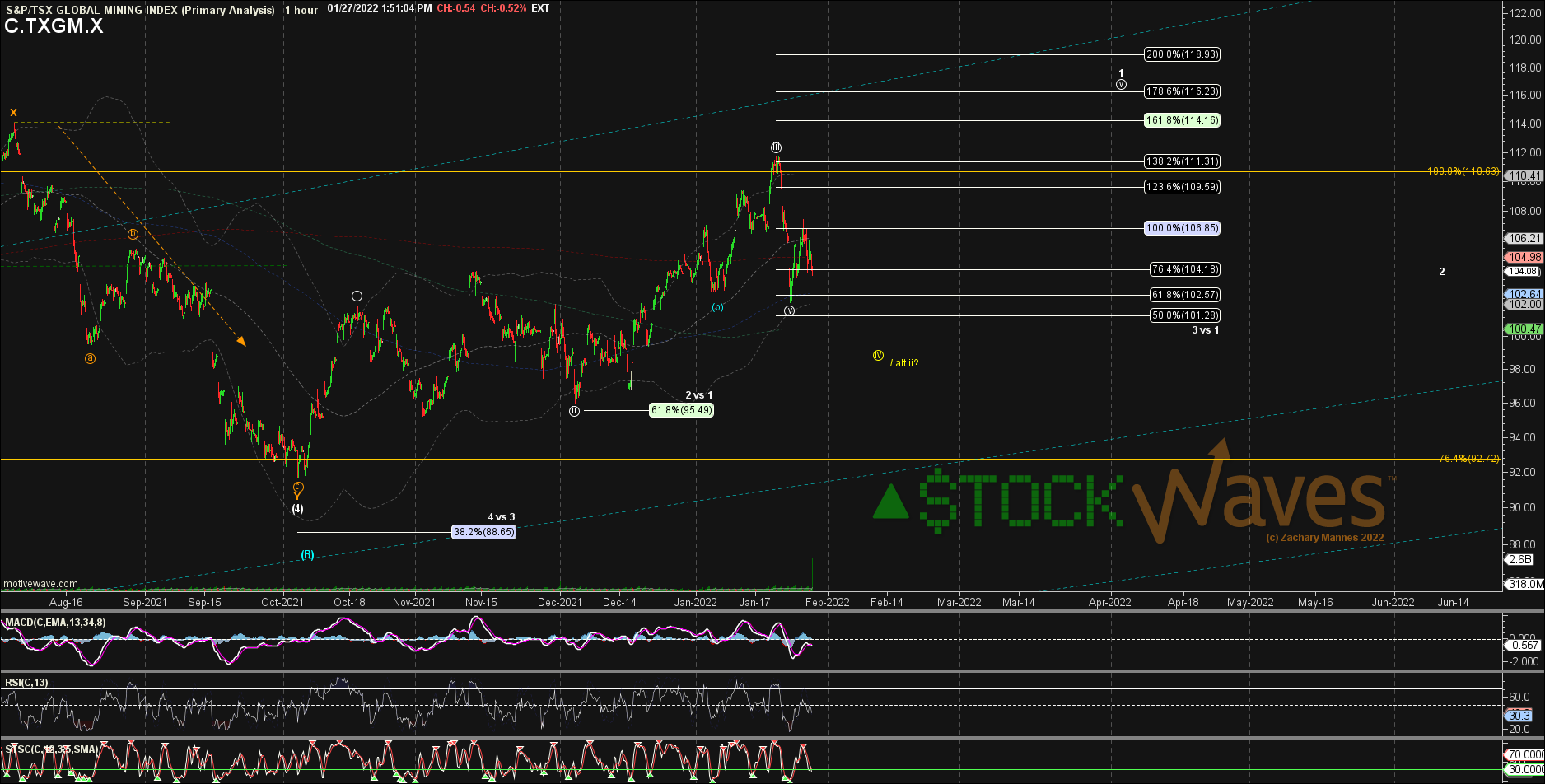This screenshot has height=784, width=1545.
Task: Click the 318.0M volume tag
Action: coord(1524,584)
